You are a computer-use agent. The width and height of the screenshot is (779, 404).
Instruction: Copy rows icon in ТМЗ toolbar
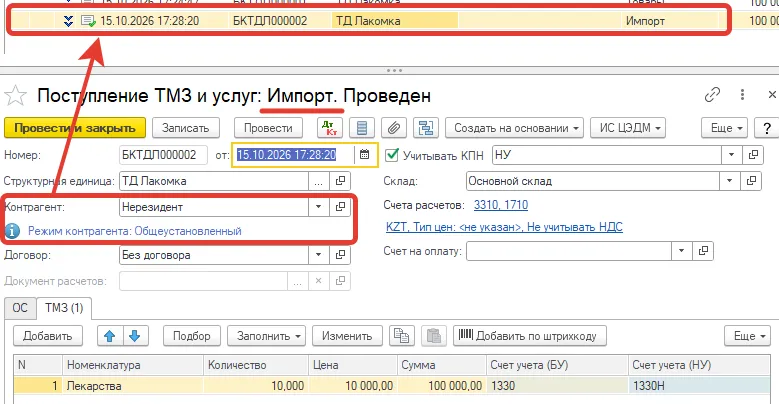pos(401,336)
